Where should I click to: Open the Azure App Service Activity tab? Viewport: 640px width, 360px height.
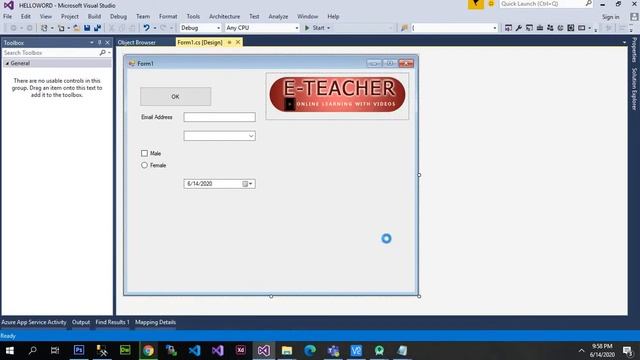(34, 322)
